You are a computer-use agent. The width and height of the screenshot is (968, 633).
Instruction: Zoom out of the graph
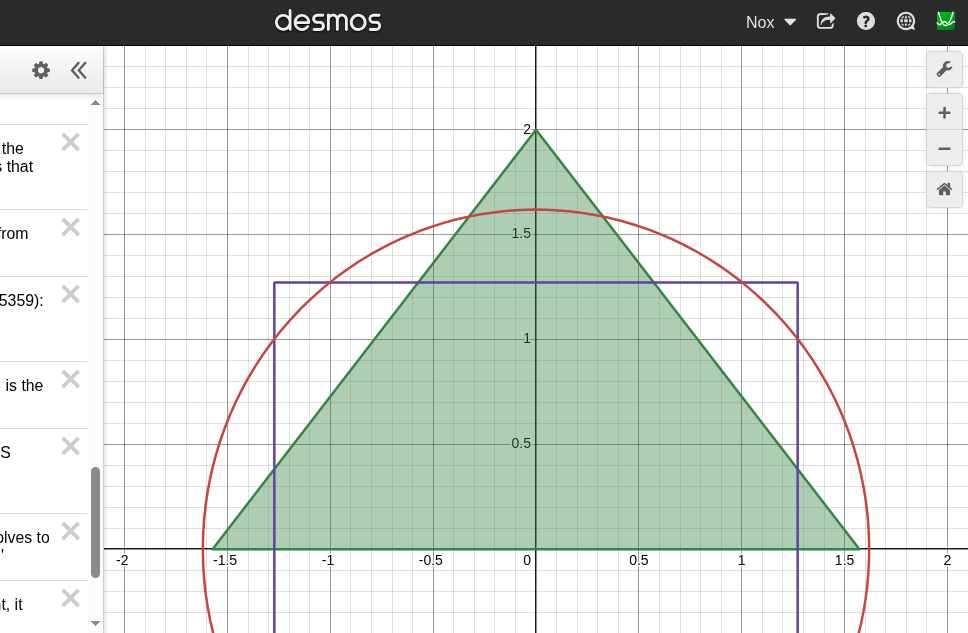click(944, 149)
